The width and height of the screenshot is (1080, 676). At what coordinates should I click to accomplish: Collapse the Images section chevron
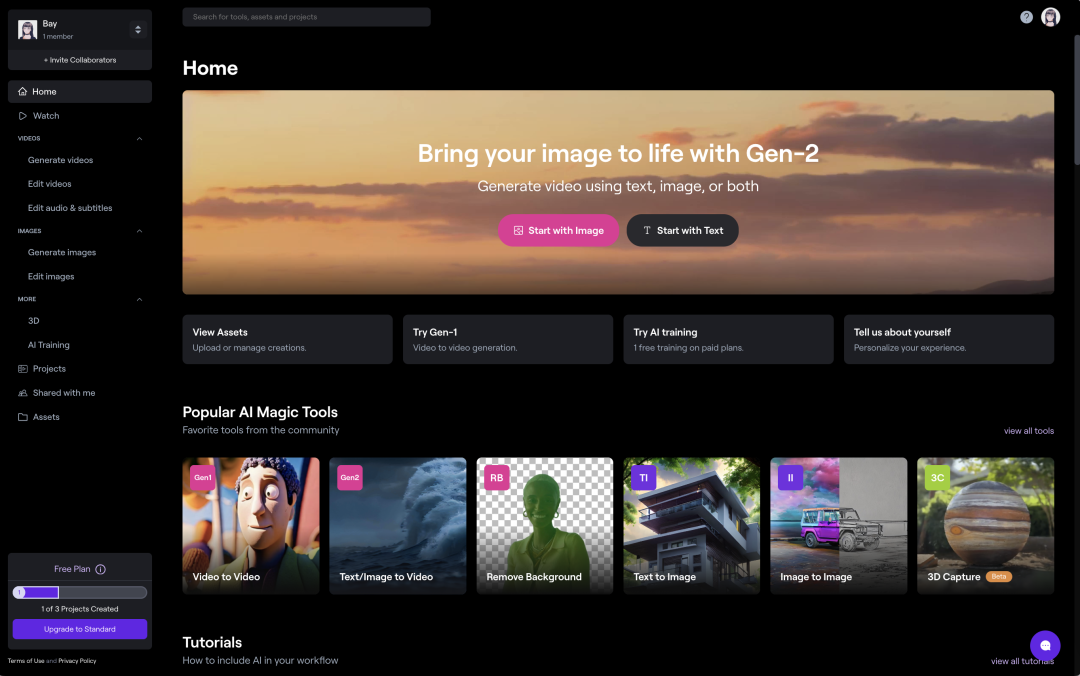click(x=139, y=231)
